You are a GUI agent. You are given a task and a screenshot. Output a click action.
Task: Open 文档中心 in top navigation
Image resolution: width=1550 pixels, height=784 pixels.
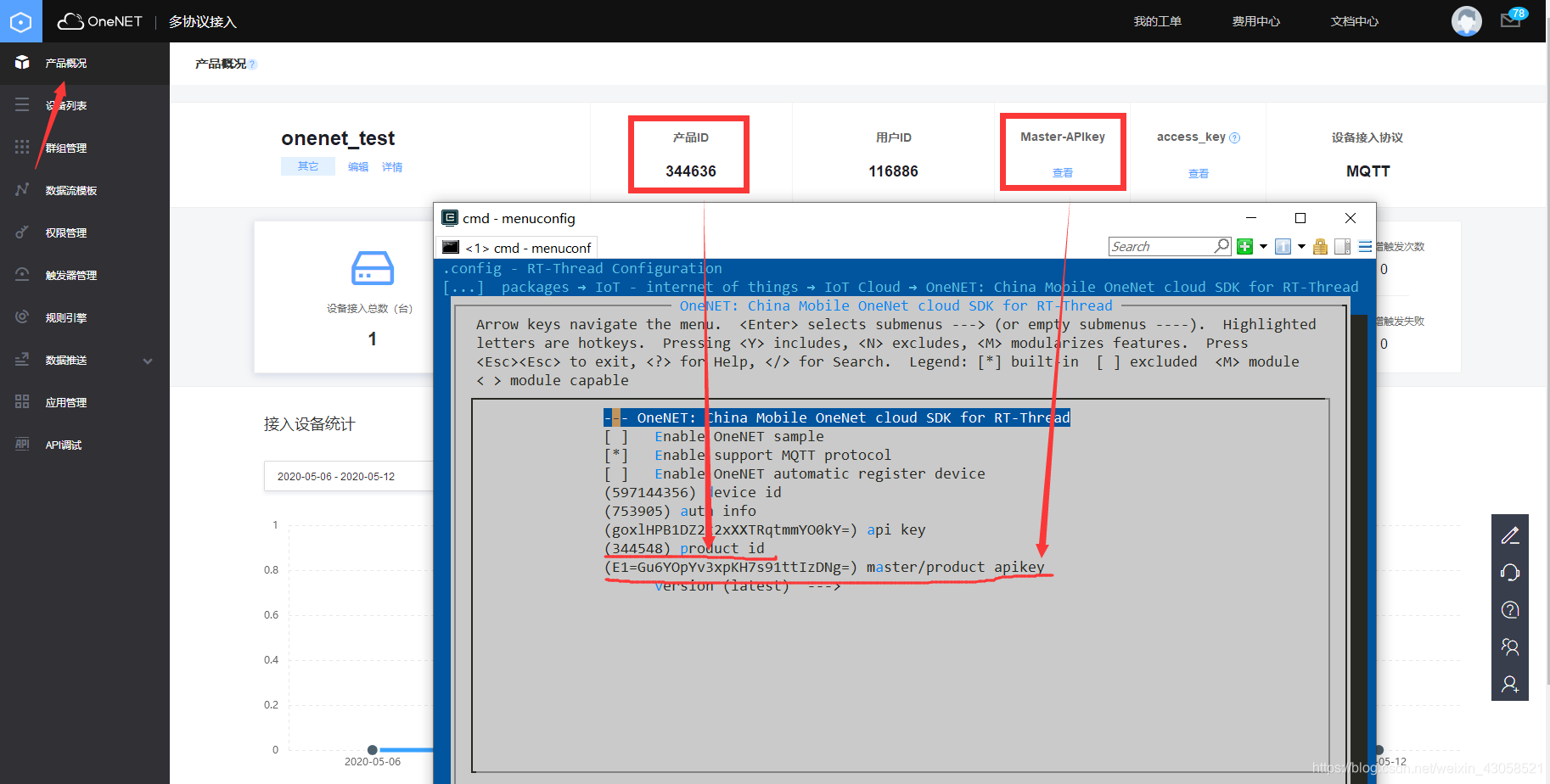point(1355,21)
